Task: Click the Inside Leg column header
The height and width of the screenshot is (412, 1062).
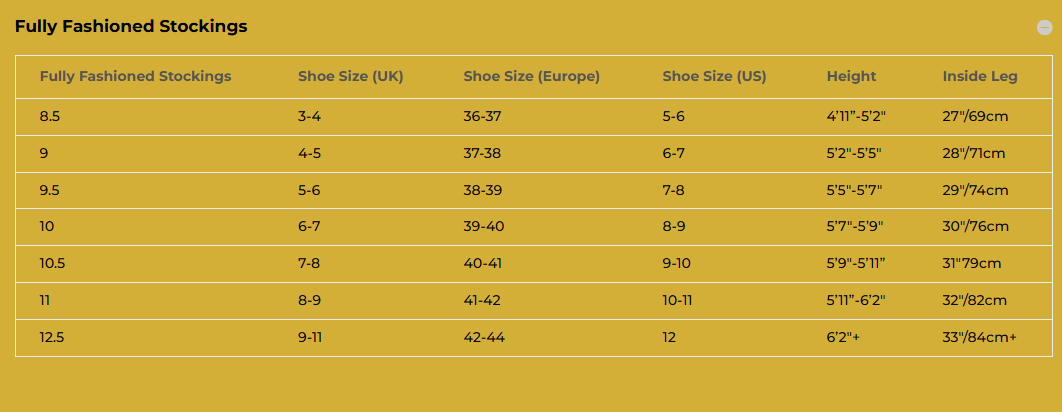Action: tap(980, 77)
